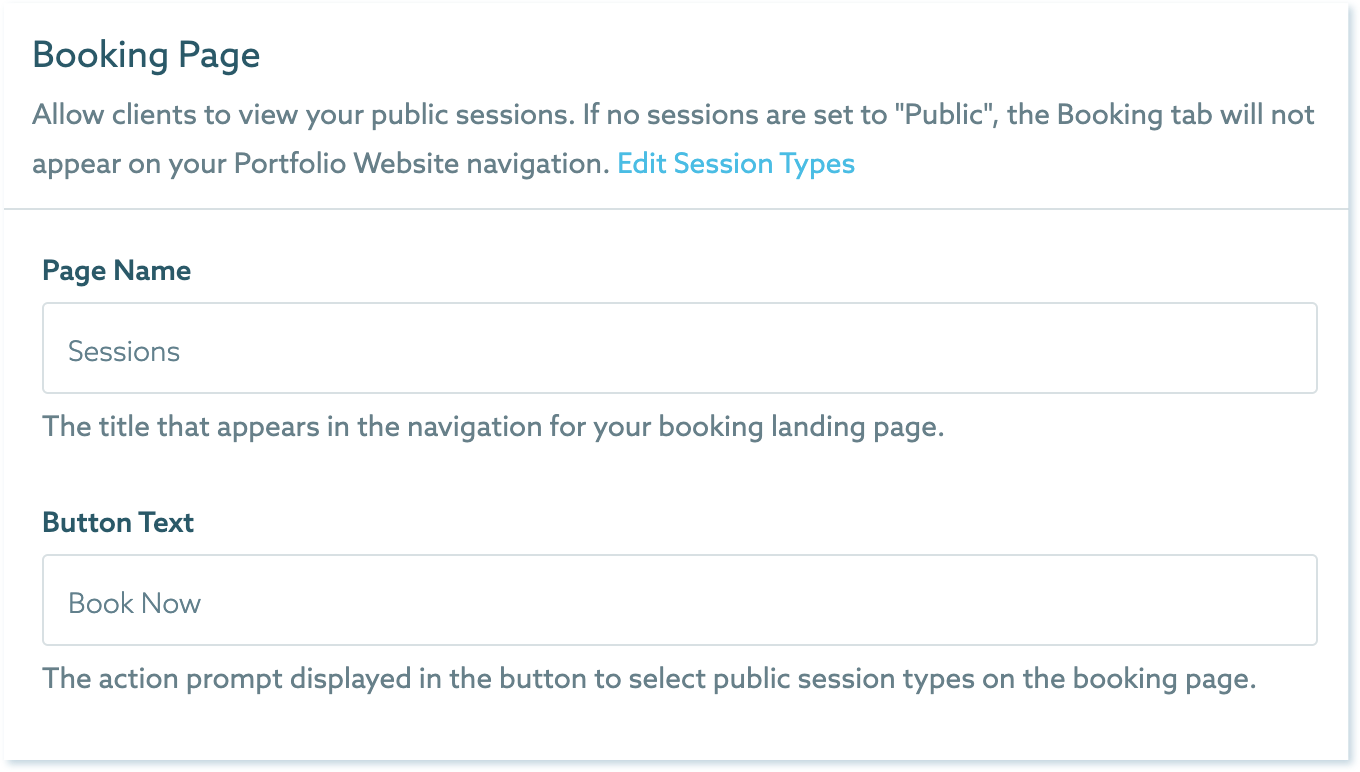Click the empty right end of Button Text field
The height and width of the screenshot is (772, 1360).
click(x=1250, y=601)
